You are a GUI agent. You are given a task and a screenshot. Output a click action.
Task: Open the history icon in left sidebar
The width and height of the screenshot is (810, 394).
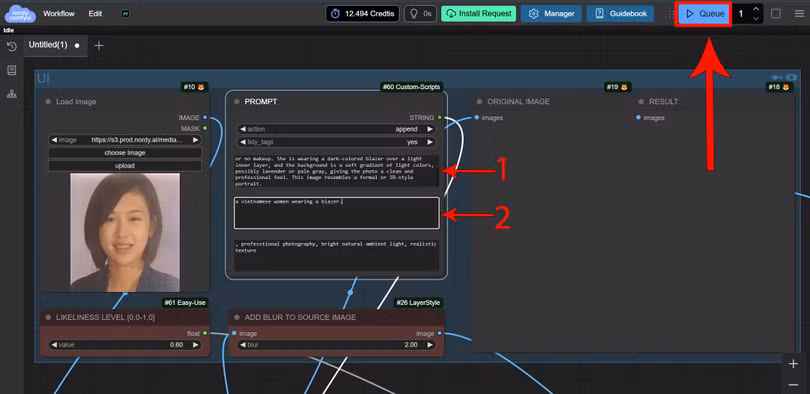[x=11, y=46]
